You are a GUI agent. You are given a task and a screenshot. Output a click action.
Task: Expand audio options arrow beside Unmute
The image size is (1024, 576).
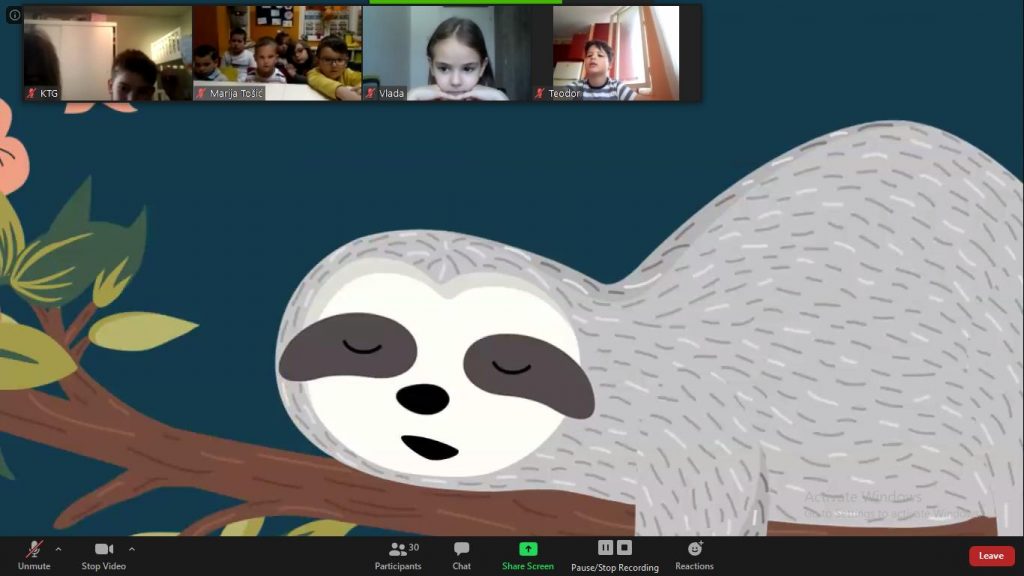point(58,548)
